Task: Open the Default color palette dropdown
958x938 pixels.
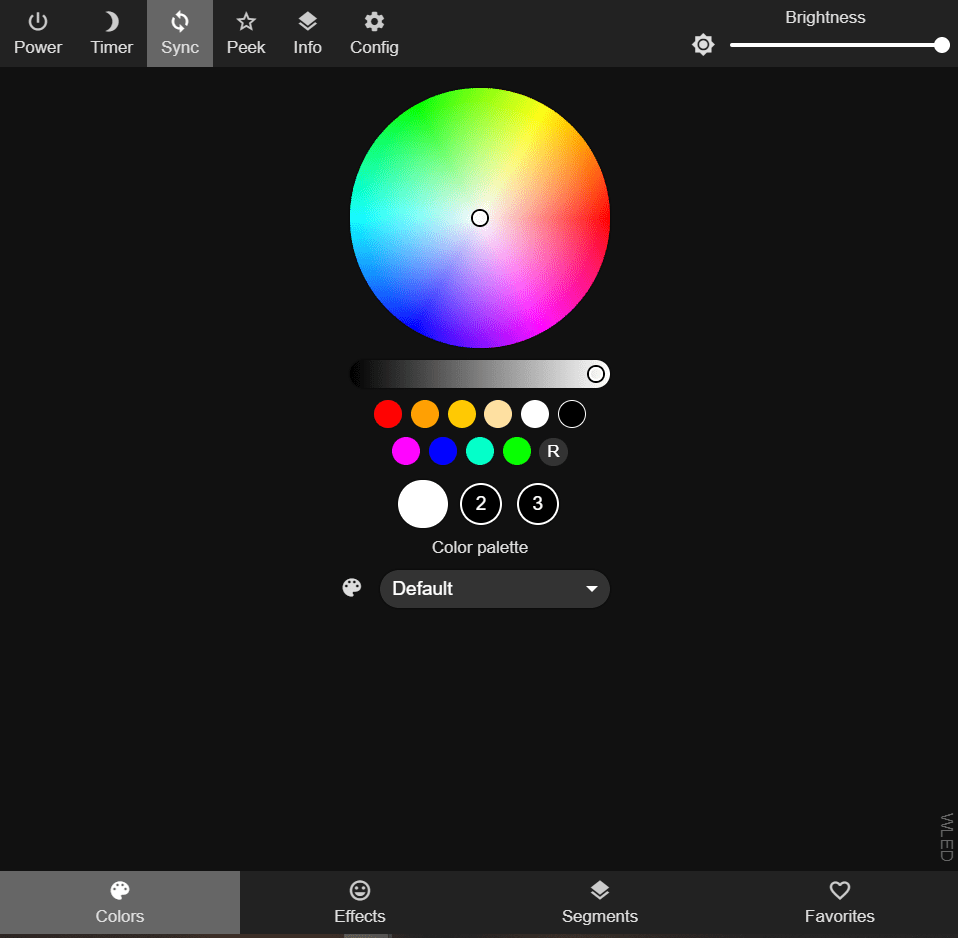Action: (x=495, y=588)
